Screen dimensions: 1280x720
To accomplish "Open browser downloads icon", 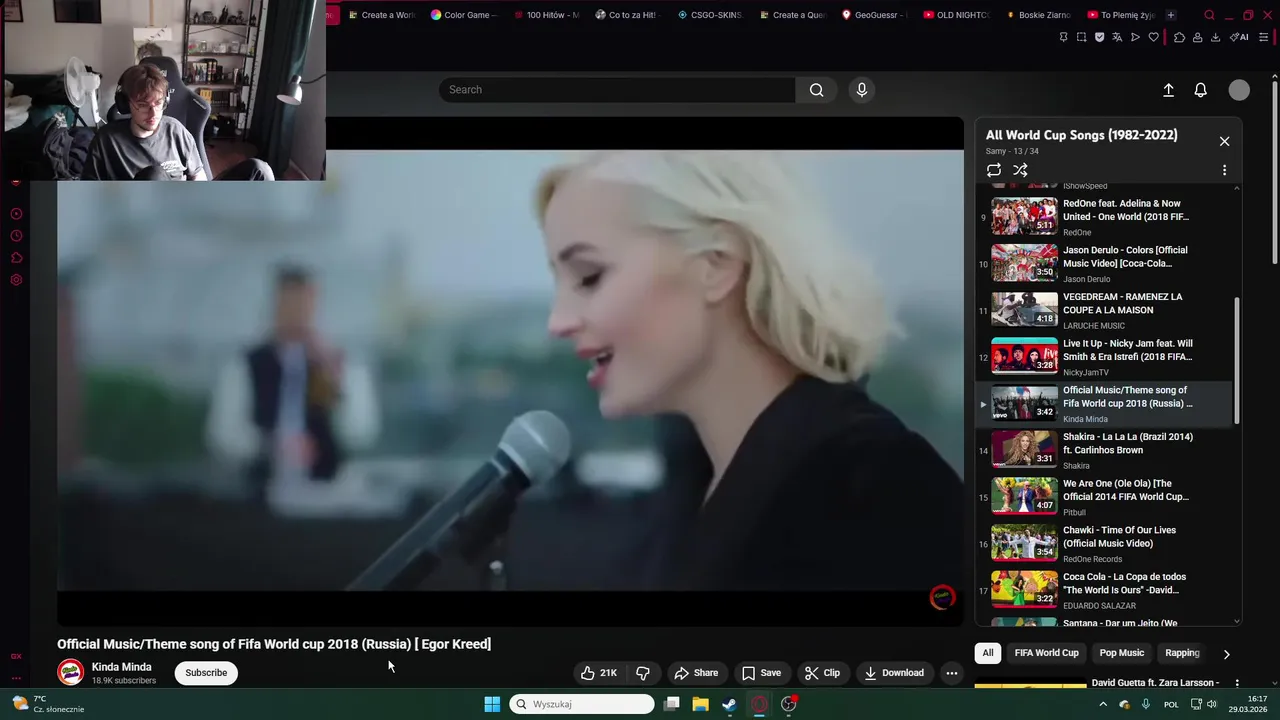I will [x=1215, y=37].
